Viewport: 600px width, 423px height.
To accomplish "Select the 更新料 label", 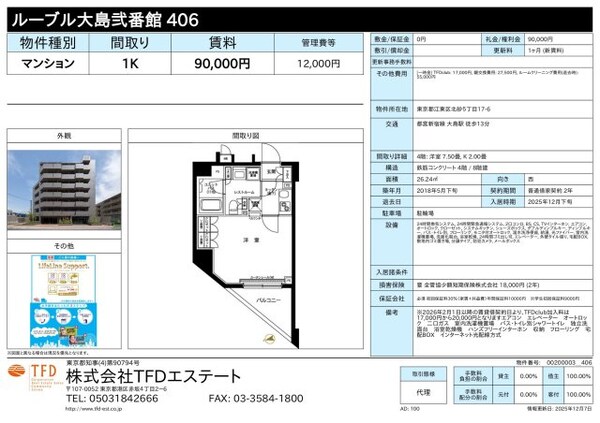I will click(x=503, y=50).
